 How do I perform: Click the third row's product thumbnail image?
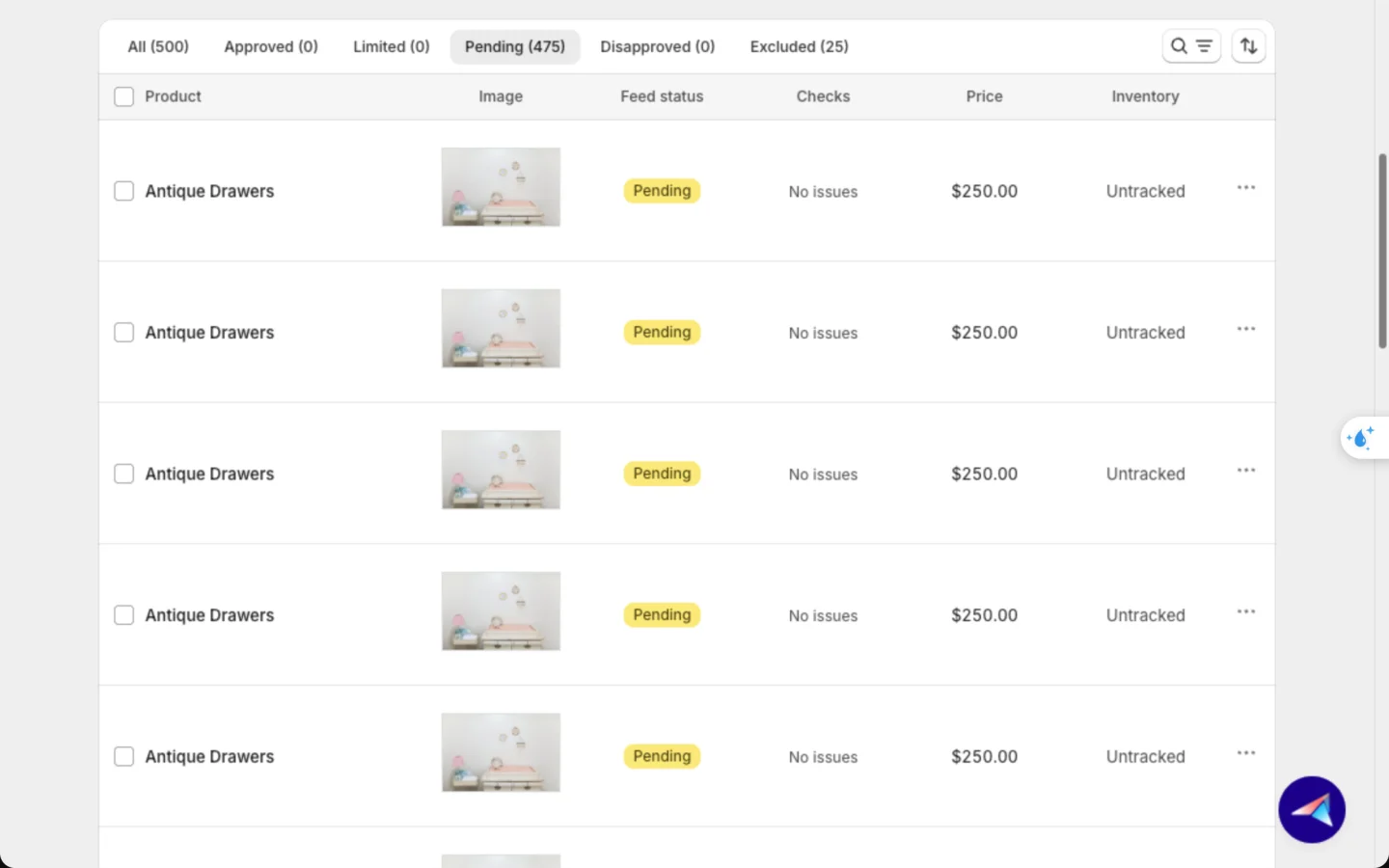[x=501, y=470]
